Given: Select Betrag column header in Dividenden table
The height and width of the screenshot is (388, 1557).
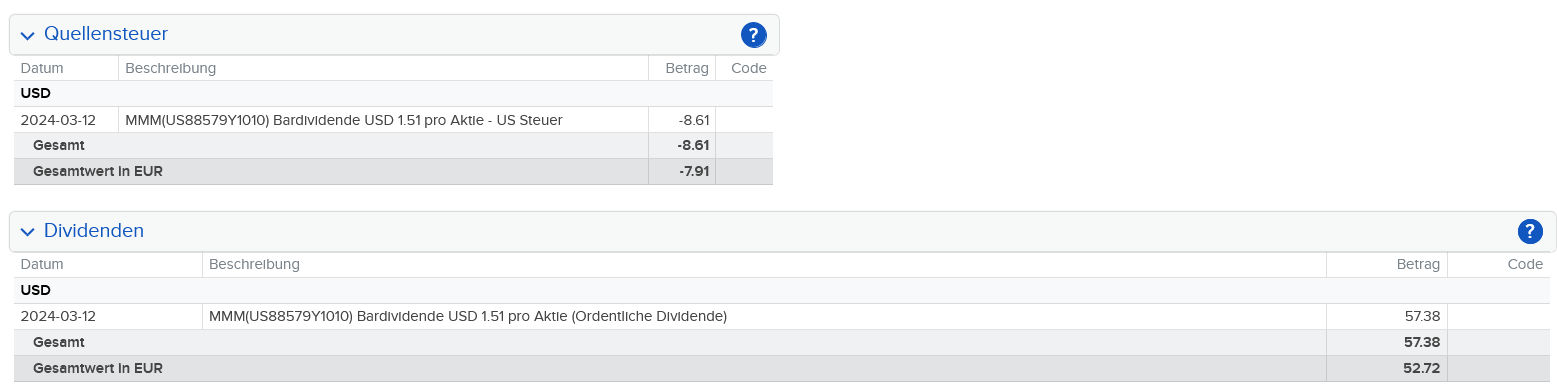Looking at the screenshot, I should click(1418, 265).
